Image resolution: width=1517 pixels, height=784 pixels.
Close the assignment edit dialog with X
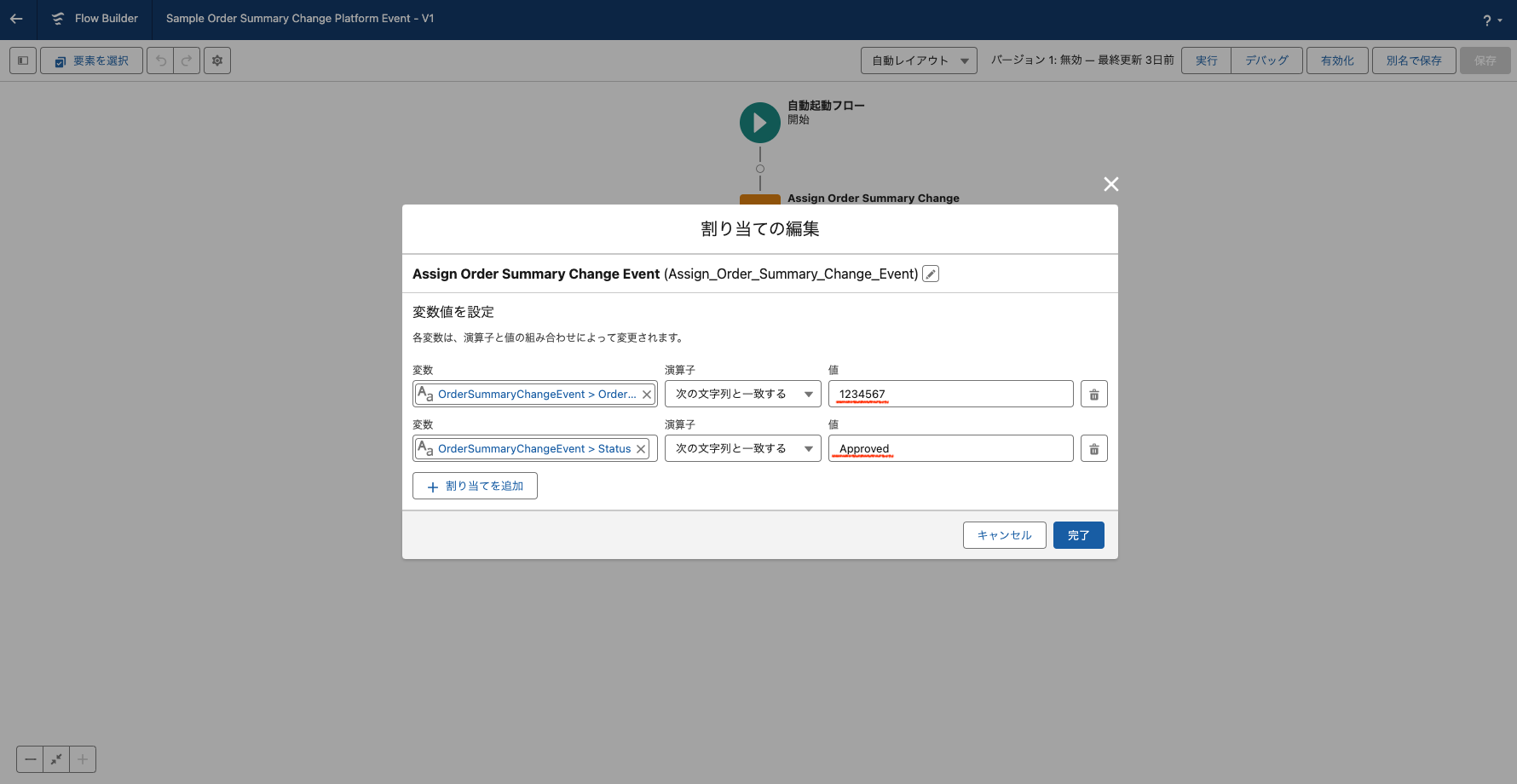(1111, 184)
